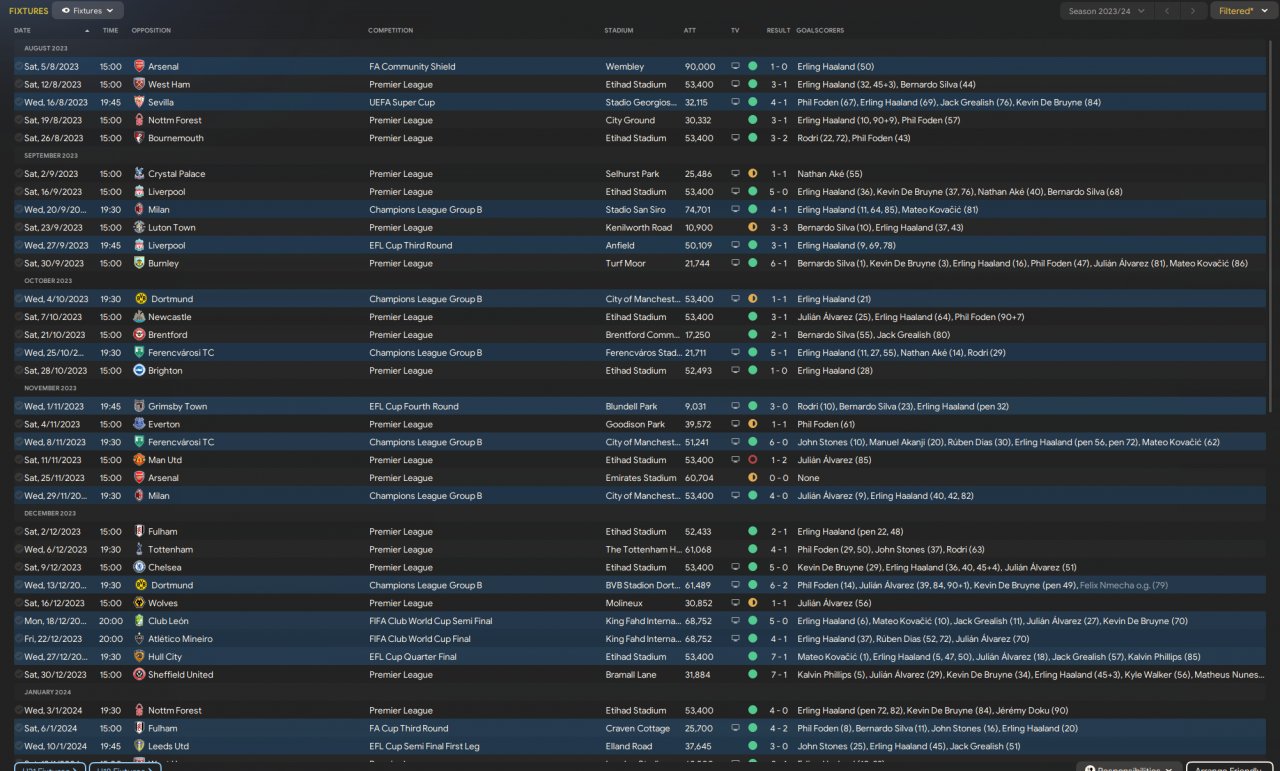
Task: Click the Hull City club badge
Action: [x=139, y=657]
